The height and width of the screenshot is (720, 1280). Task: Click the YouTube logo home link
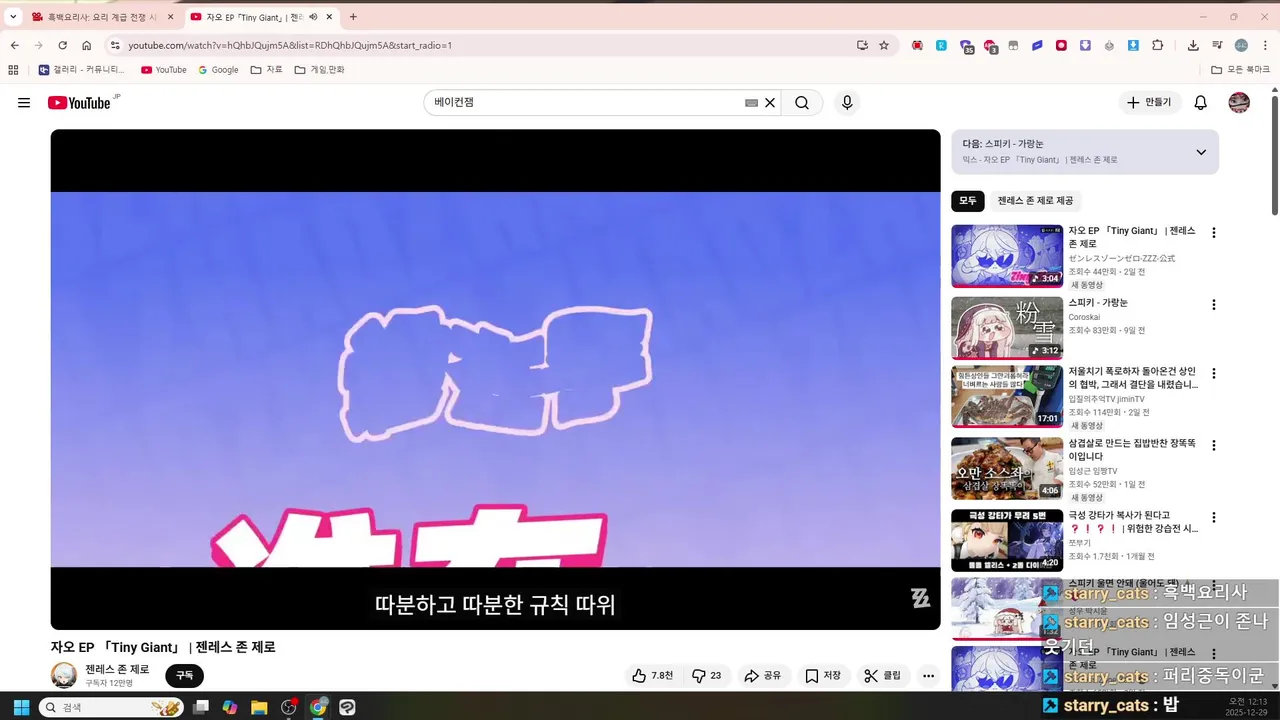(x=79, y=103)
